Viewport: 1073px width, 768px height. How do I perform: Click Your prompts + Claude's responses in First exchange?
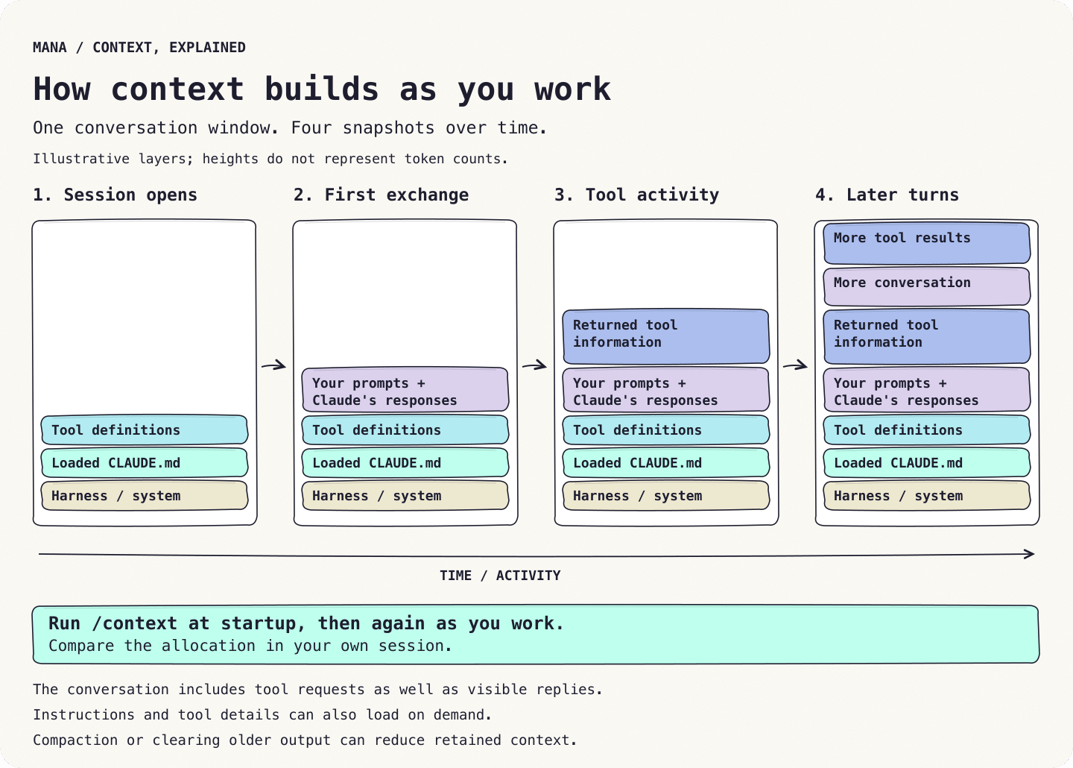coord(405,390)
